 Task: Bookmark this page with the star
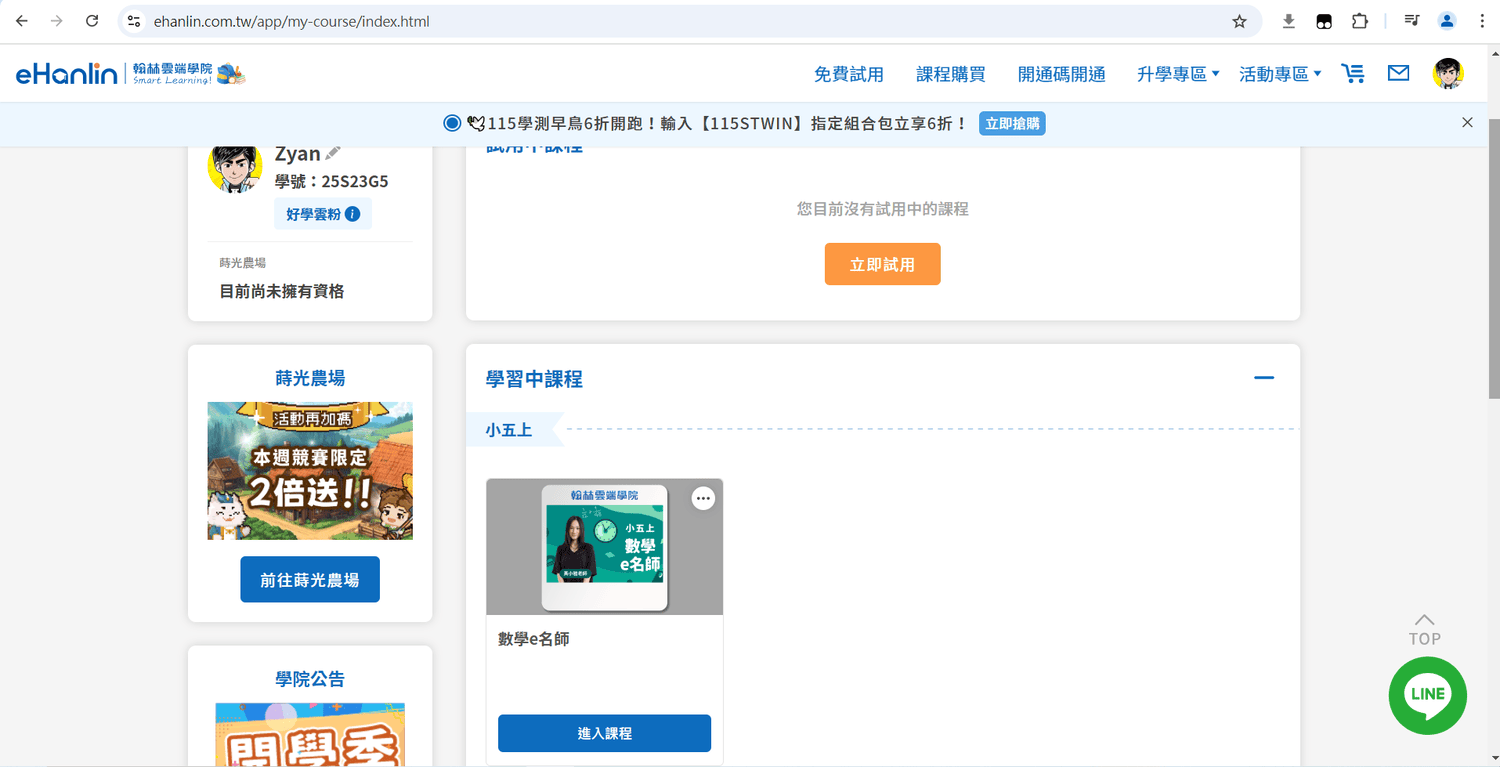pos(1239,21)
